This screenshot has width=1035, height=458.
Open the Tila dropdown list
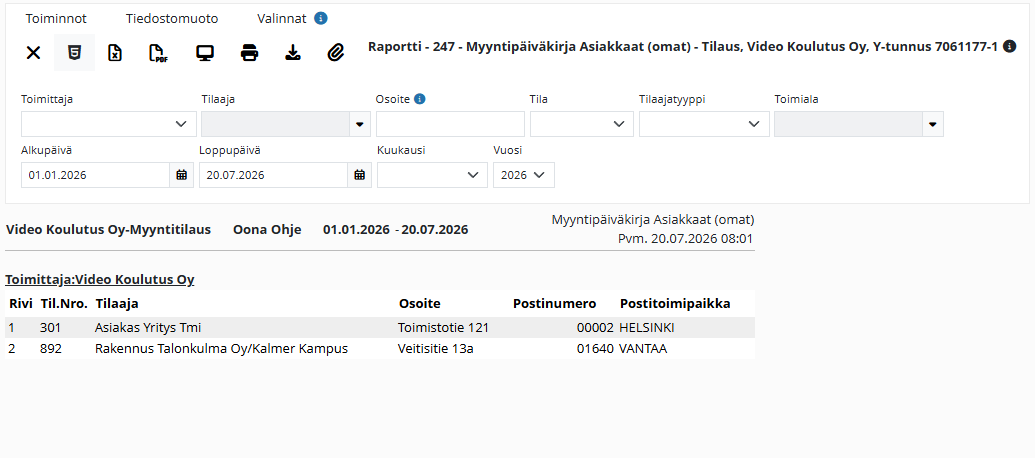coord(582,123)
